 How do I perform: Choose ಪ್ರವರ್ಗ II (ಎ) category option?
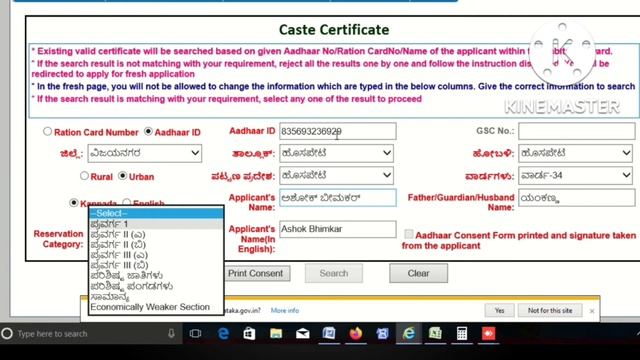point(156,234)
